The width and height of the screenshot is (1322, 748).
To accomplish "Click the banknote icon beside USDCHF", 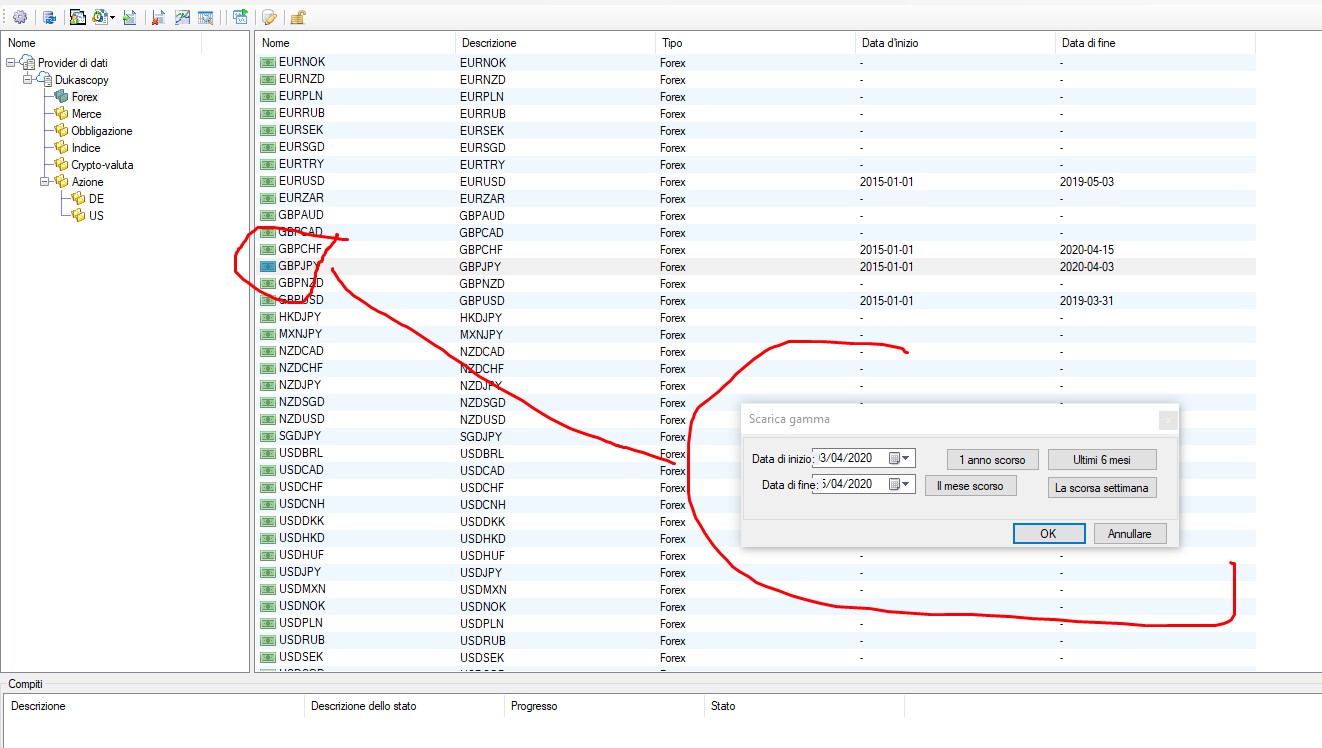I will [267, 487].
